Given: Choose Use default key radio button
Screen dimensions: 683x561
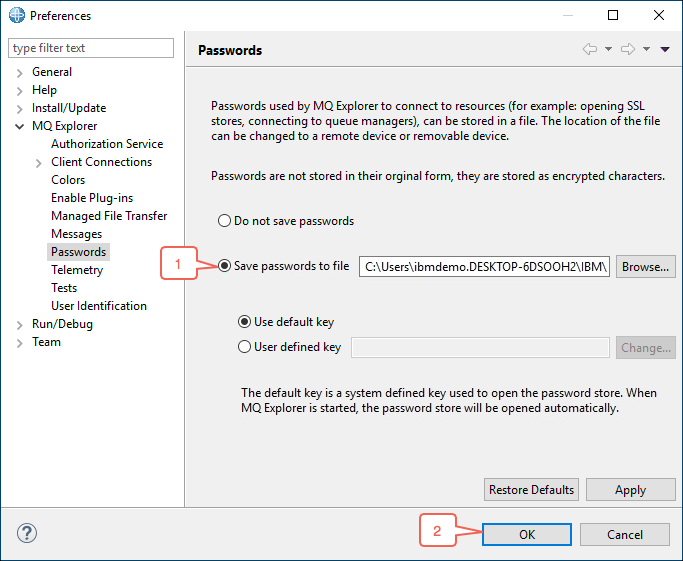Looking at the screenshot, I should click(244, 322).
